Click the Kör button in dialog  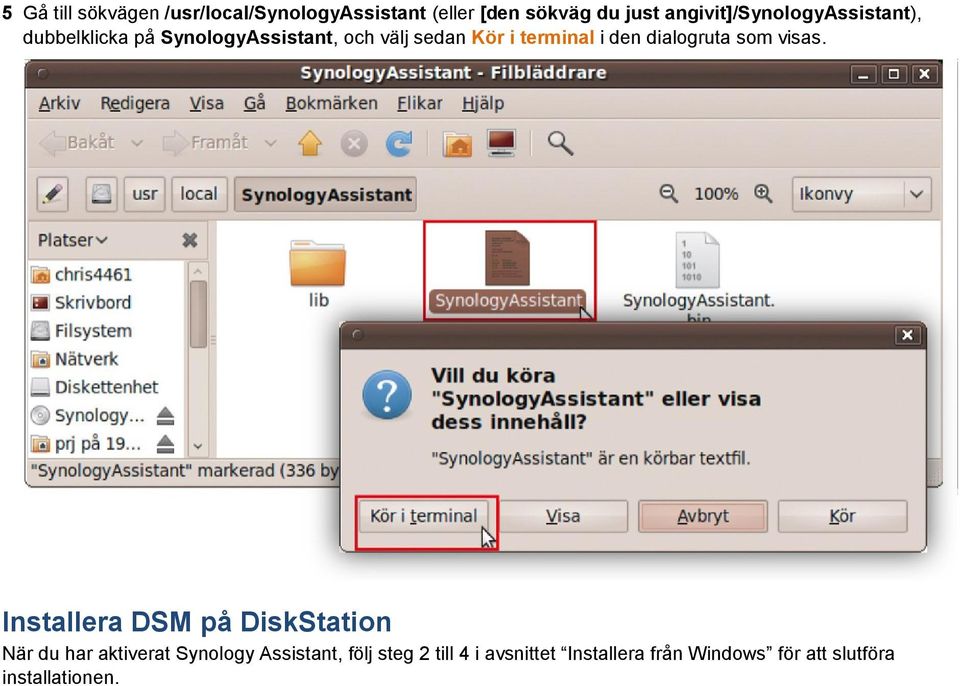[842, 516]
